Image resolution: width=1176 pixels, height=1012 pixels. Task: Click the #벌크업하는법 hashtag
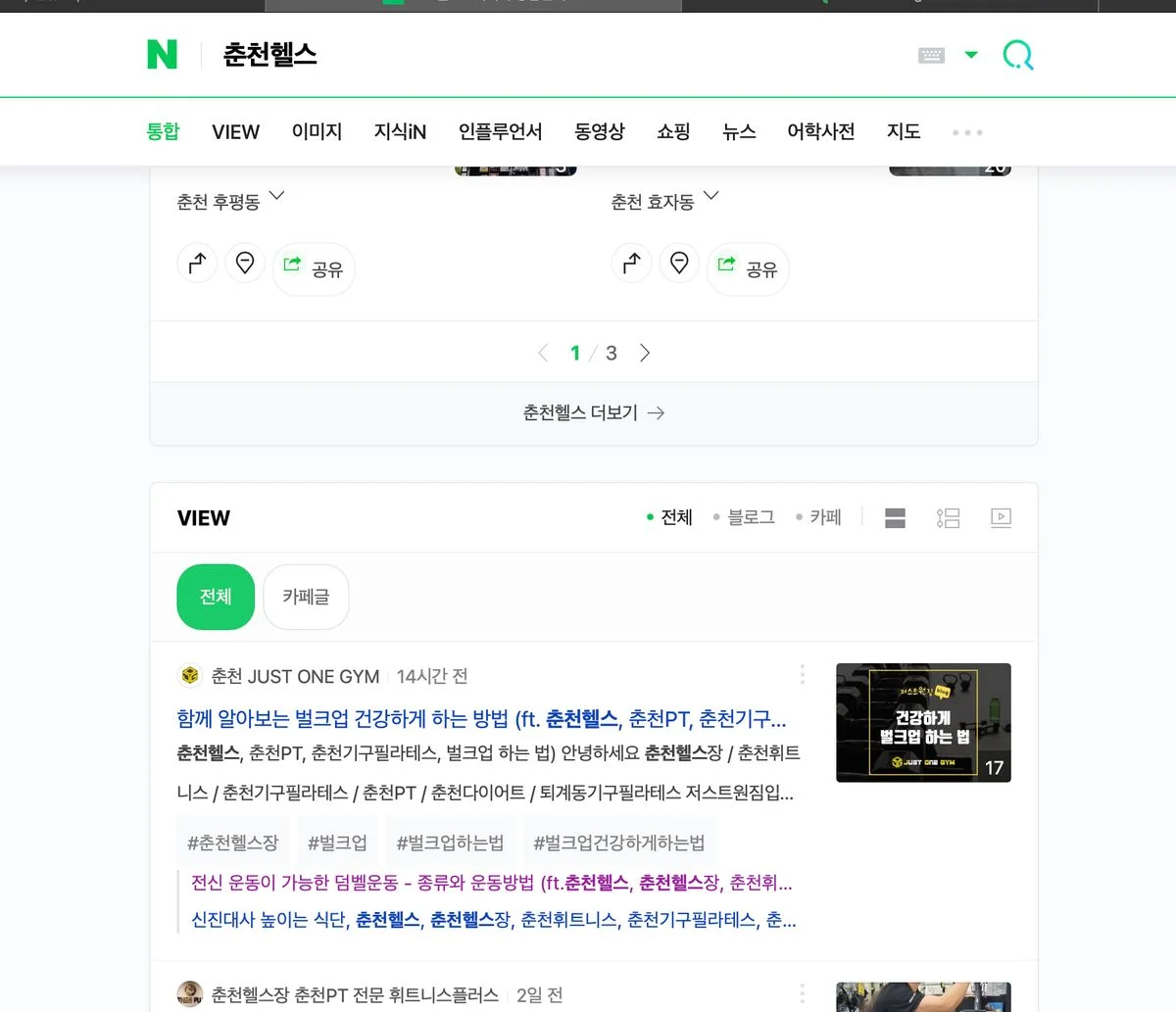click(x=450, y=843)
